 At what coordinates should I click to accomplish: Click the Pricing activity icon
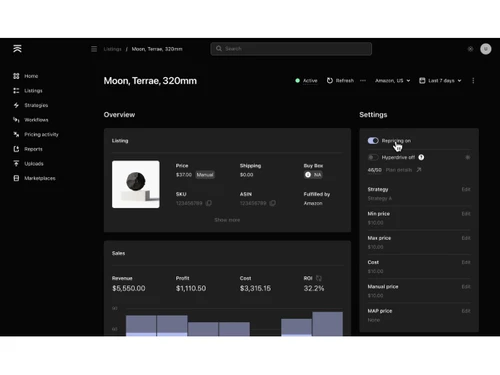click(16, 134)
